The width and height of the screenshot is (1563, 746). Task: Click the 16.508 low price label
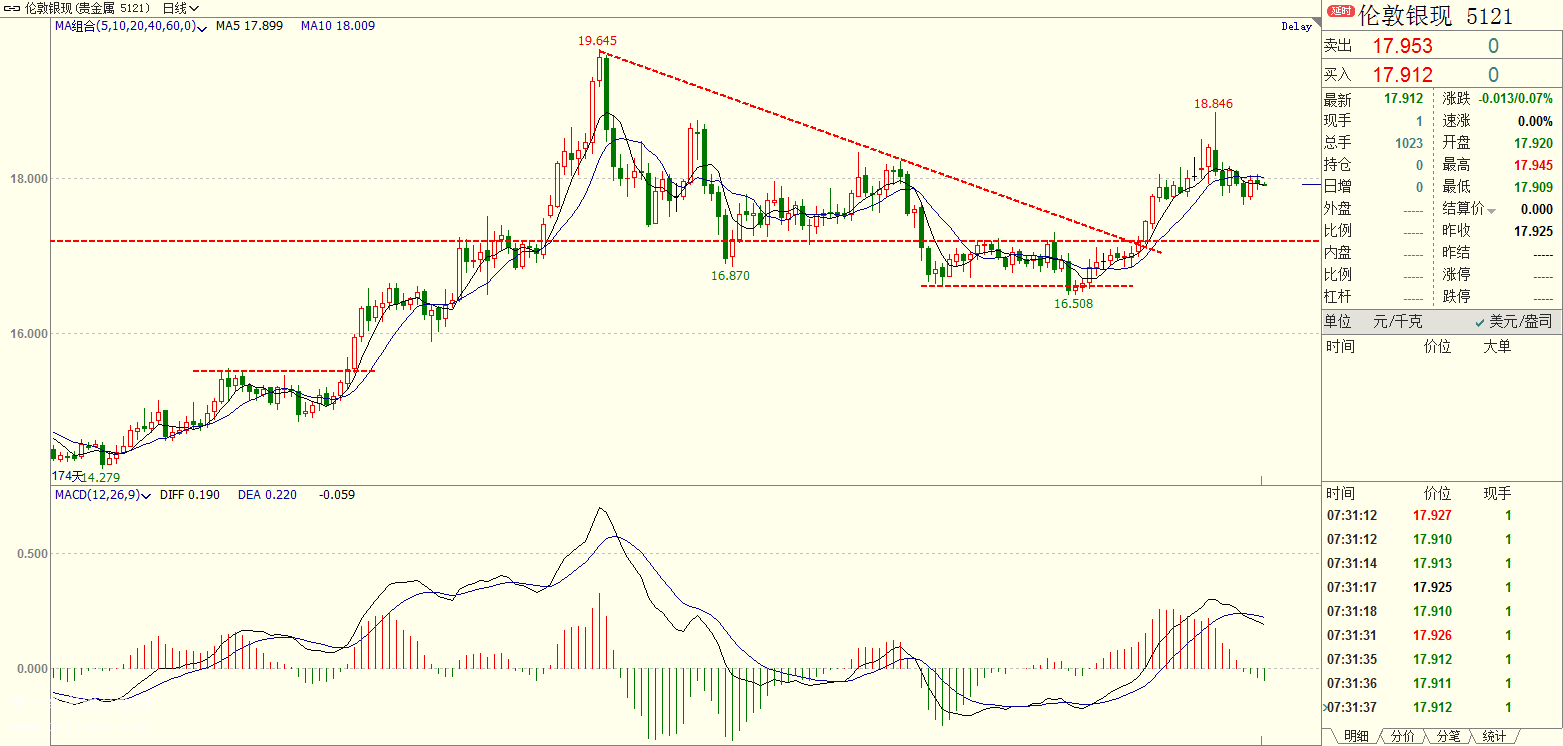pyautogui.click(x=1073, y=302)
